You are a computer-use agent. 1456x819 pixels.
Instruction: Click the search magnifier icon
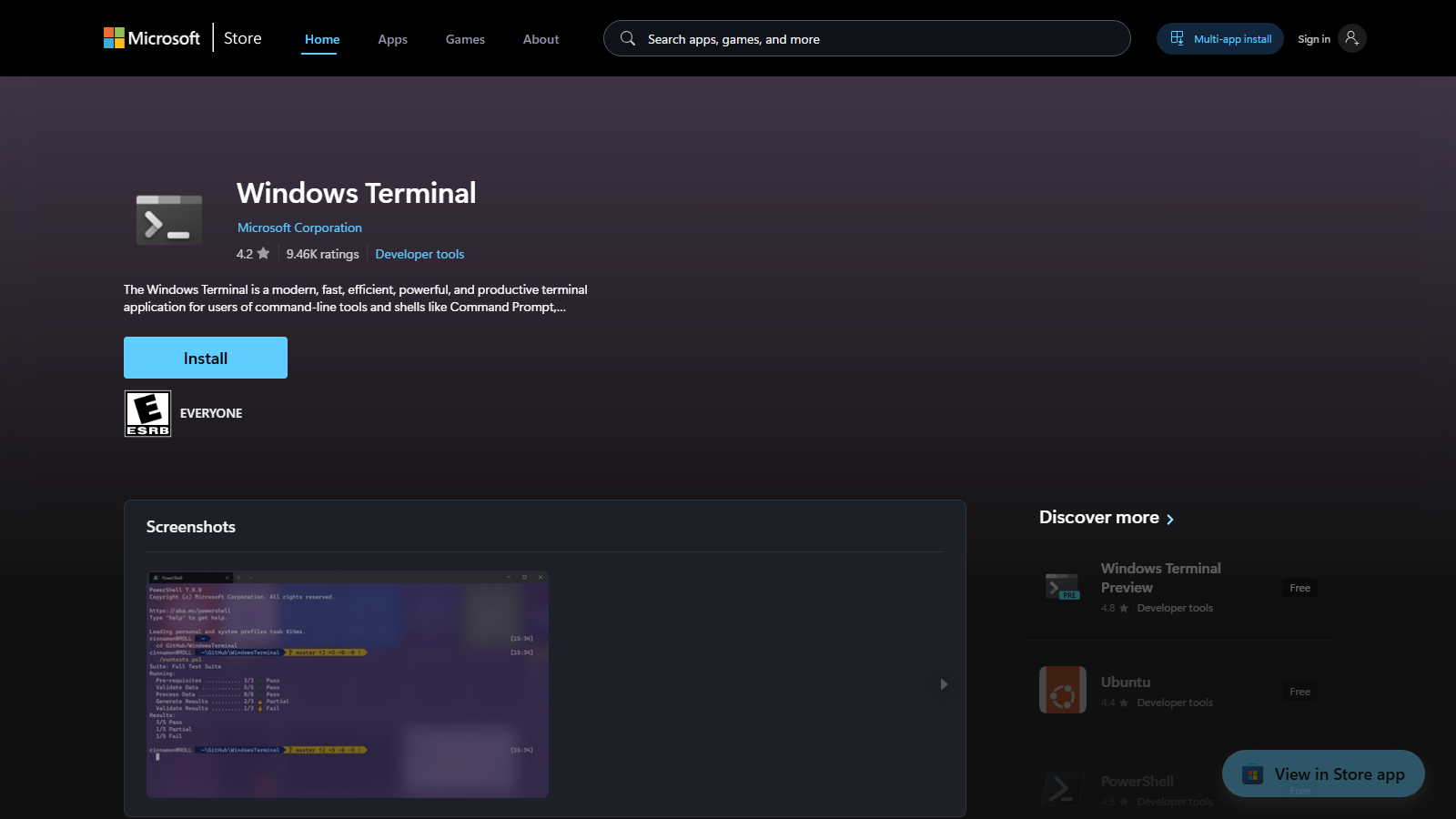pos(628,38)
